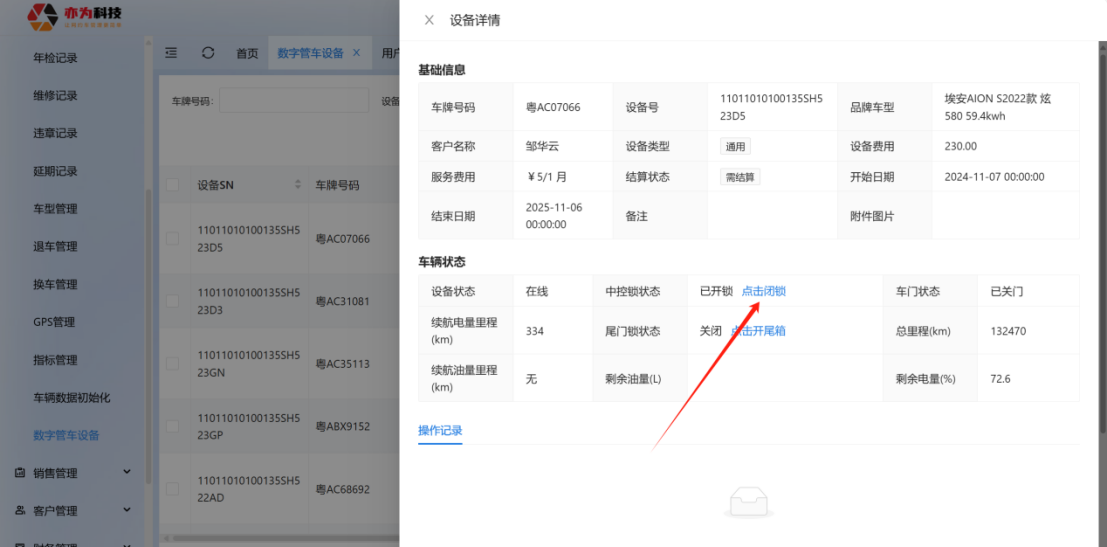Click the sidebar collapse menu icon
Screen dimensions: 1107x547
171,53
